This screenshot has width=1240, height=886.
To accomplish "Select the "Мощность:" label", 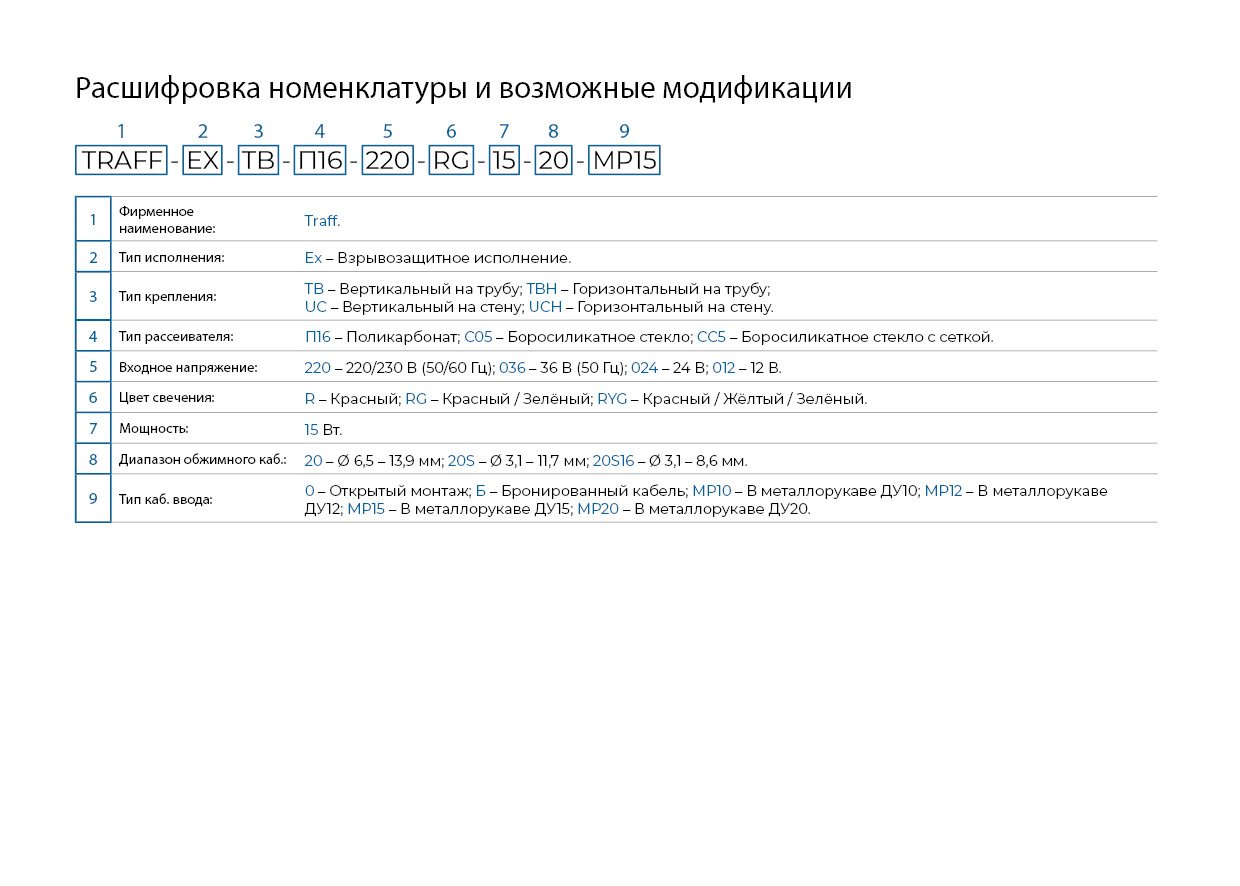I will pos(153,429).
